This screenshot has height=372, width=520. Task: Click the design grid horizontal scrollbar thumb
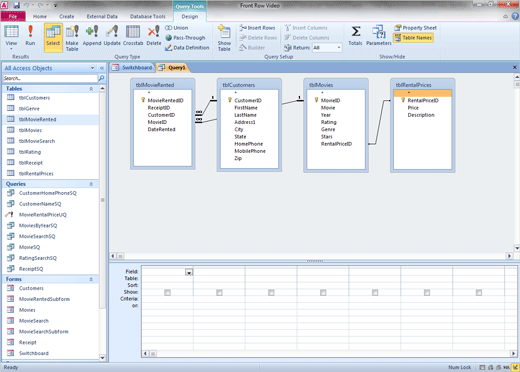[x=153, y=354]
